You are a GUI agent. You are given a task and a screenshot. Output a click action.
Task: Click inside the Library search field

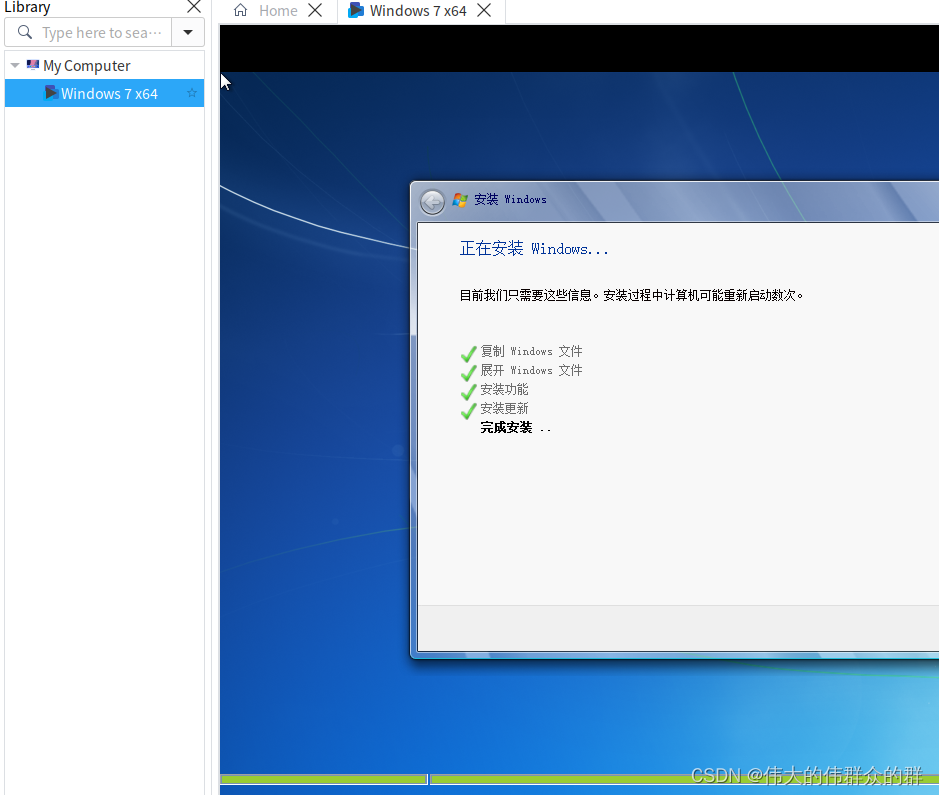(100, 32)
